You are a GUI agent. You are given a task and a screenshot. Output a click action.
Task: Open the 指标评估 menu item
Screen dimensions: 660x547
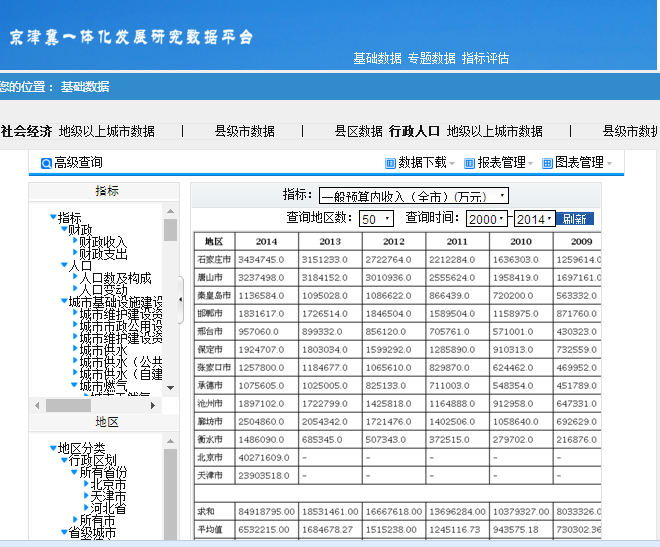click(485, 58)
